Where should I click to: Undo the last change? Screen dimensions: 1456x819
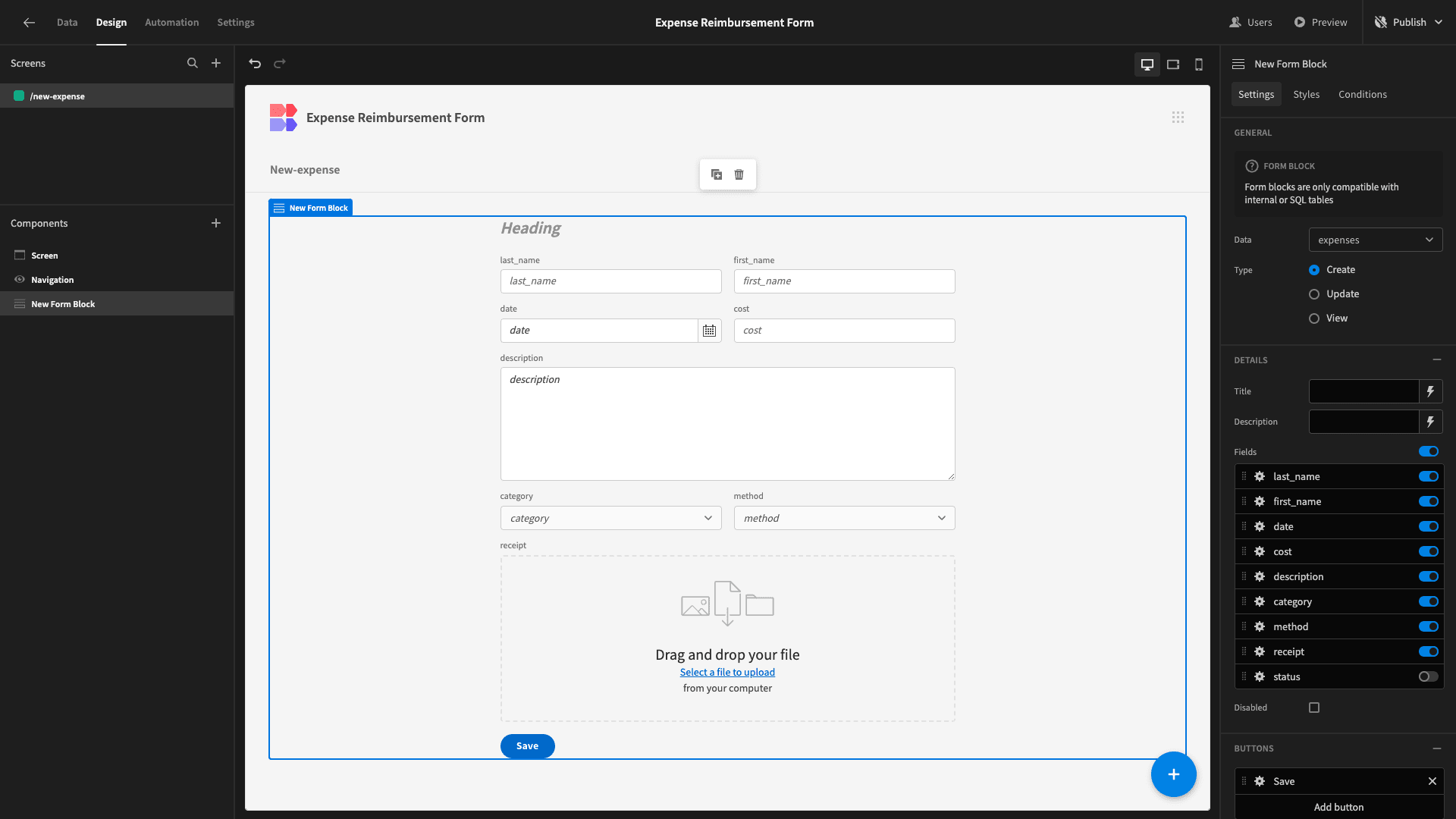point(255,64)
